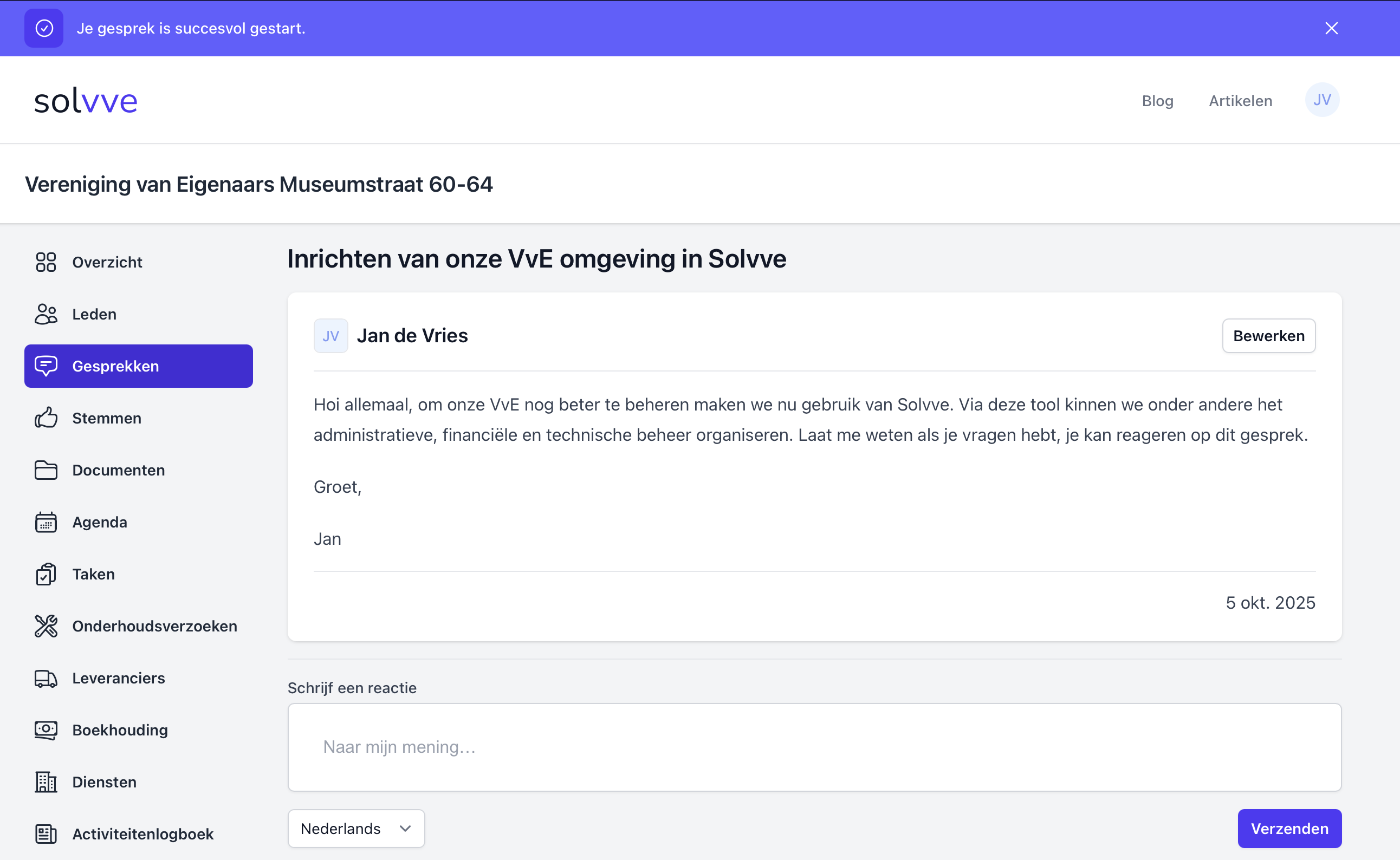Go to Activiteitenlogboek in sidebar
This screenshot has width=1400, height=860.
click(x=142, y=834)
